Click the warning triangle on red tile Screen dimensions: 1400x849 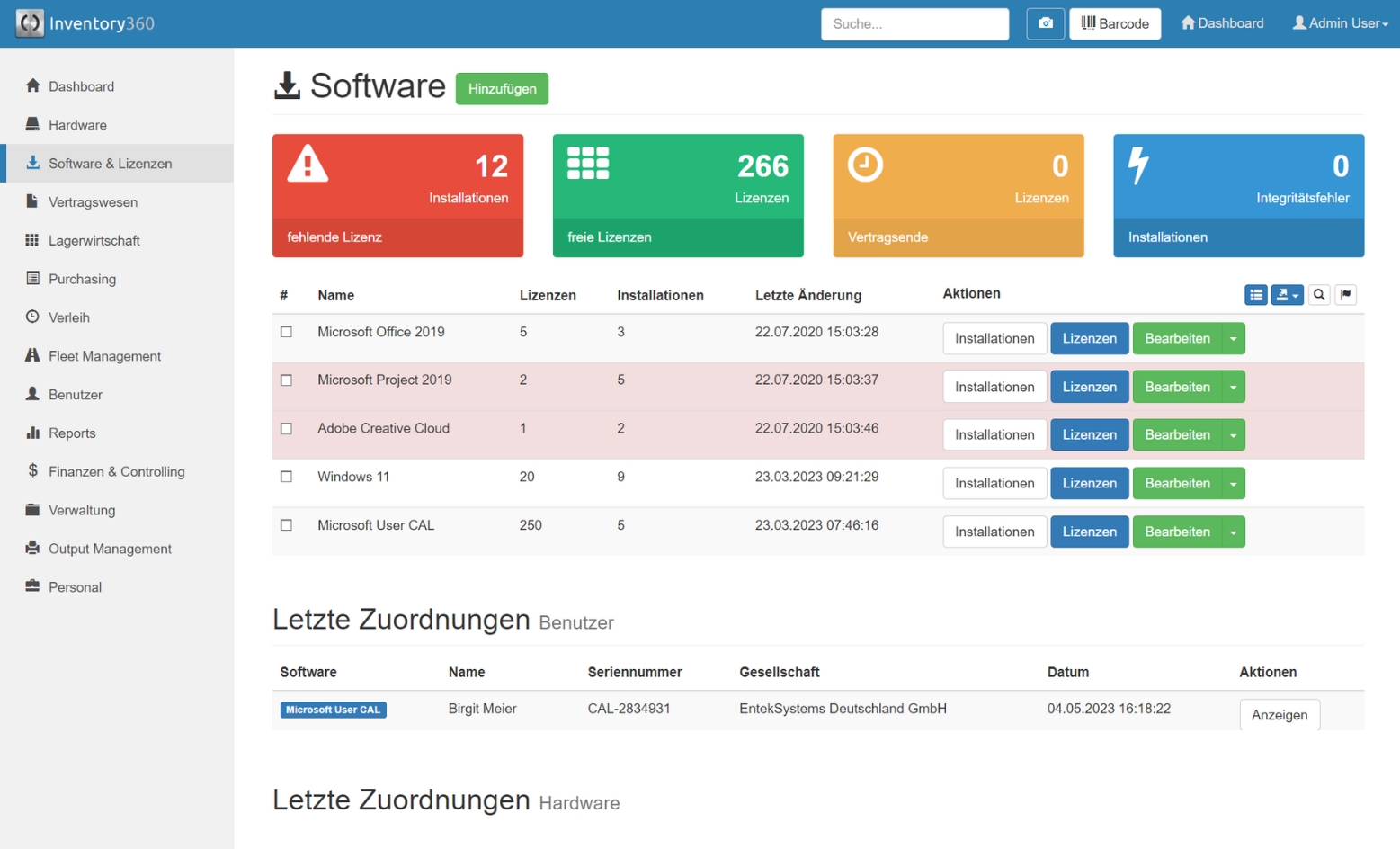[308, 164]
